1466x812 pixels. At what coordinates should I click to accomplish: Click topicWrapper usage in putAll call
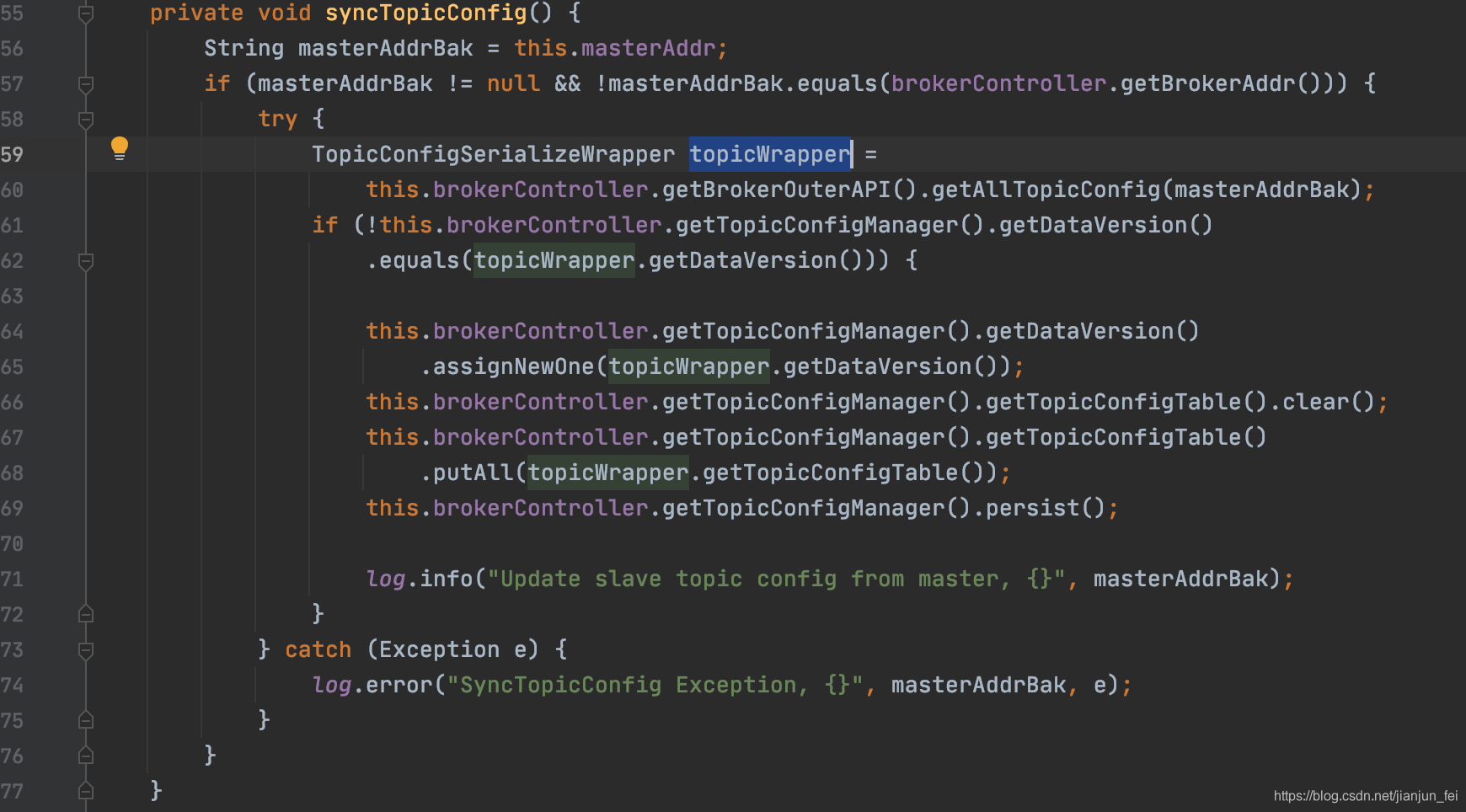pyautogui.click(x=607, y=473)
